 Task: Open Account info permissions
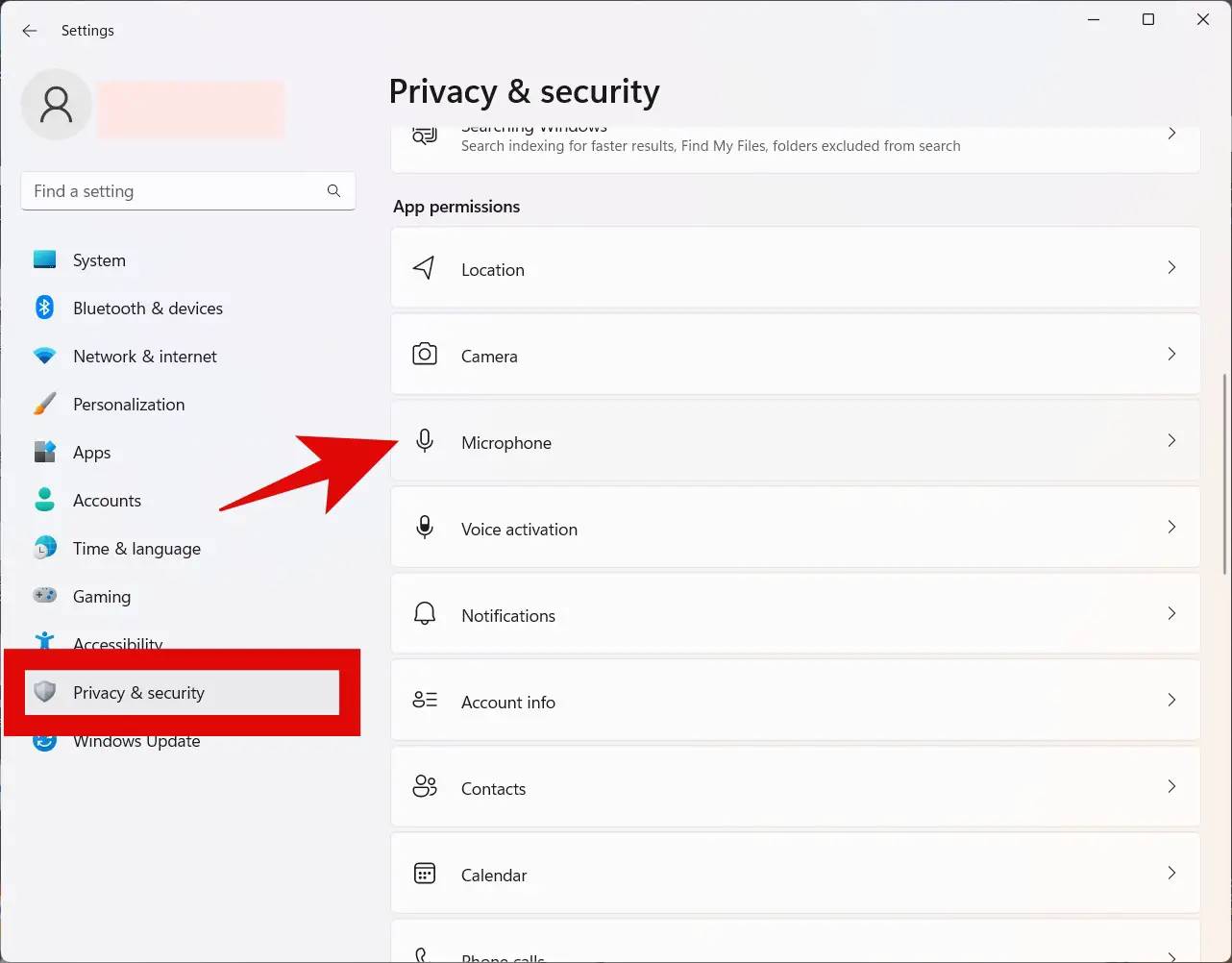796,701
